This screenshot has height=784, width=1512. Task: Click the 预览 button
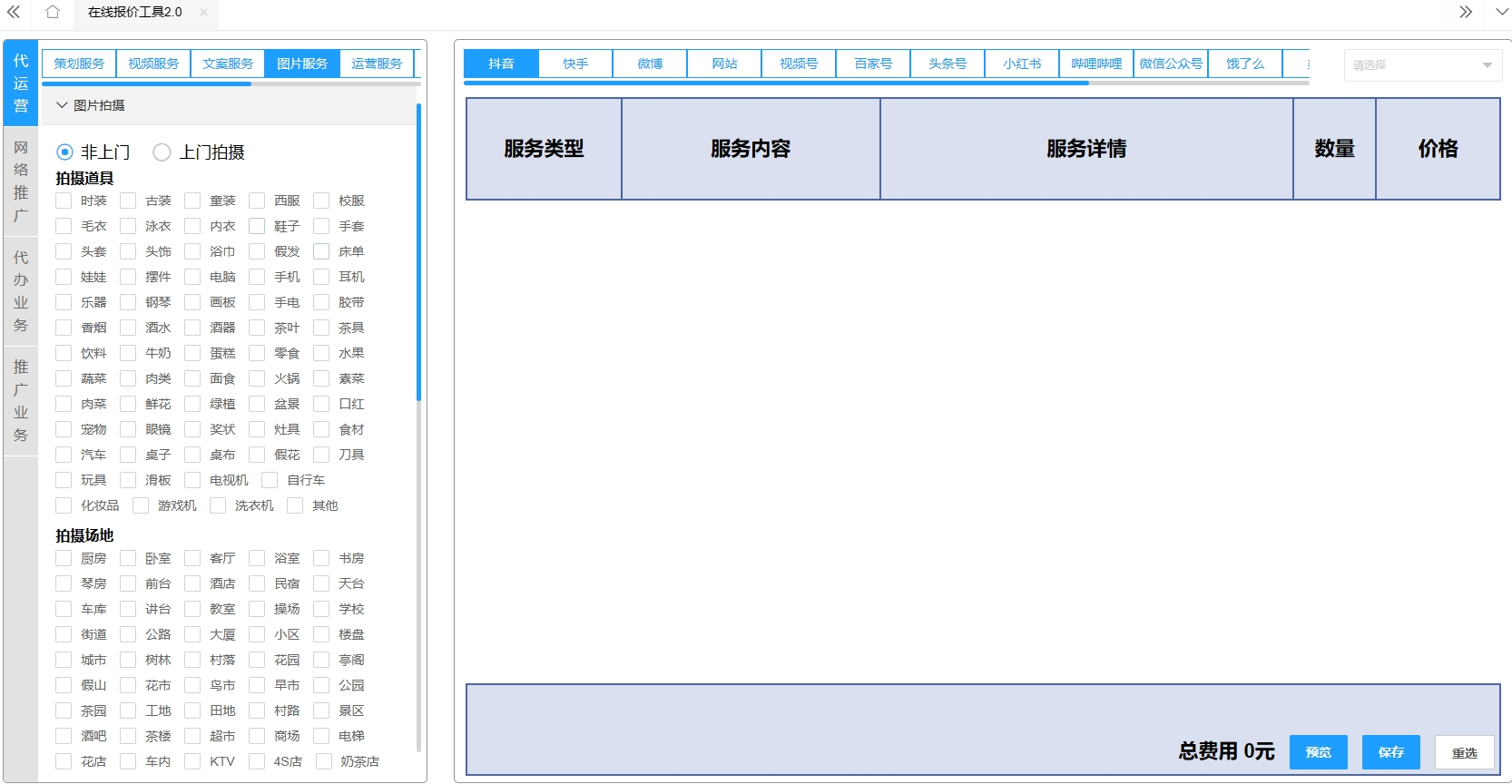pos(1318,752)
